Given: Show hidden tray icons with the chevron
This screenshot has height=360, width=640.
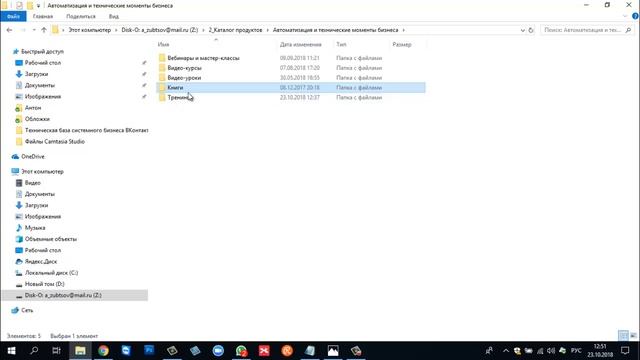Looking at the screenshot, I should click(x=506, y=351).
